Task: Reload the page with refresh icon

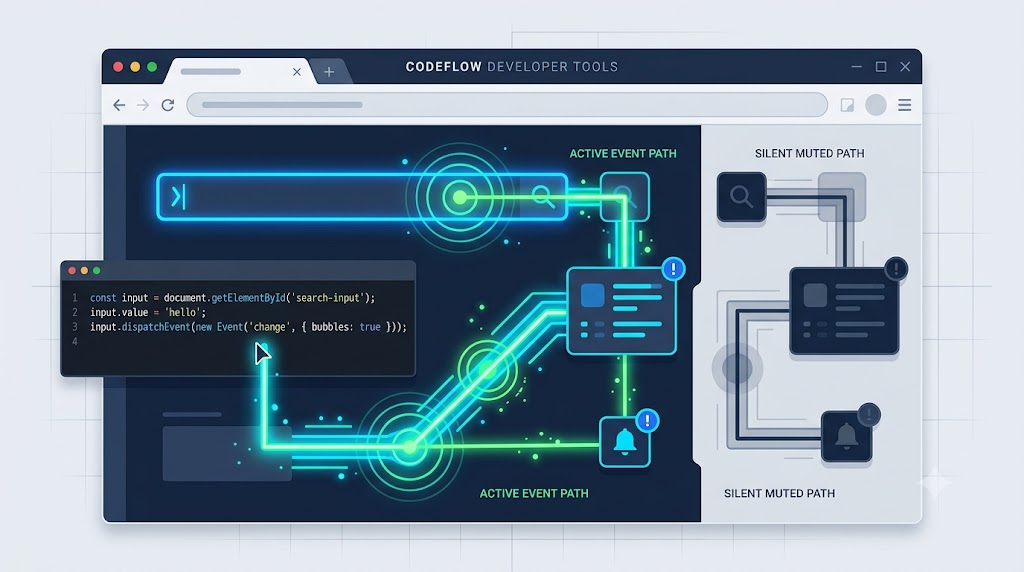Action: pyautogui.click(x=168, y=105)
